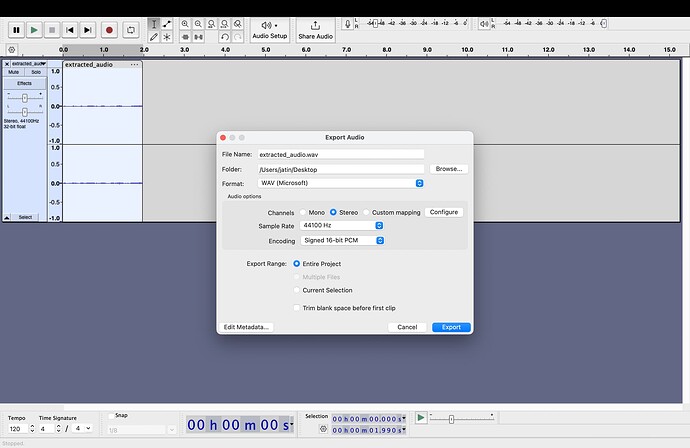Click Trim audio outside selection icon
Viewport: 690px width, 448px height.
click(185, 37)
